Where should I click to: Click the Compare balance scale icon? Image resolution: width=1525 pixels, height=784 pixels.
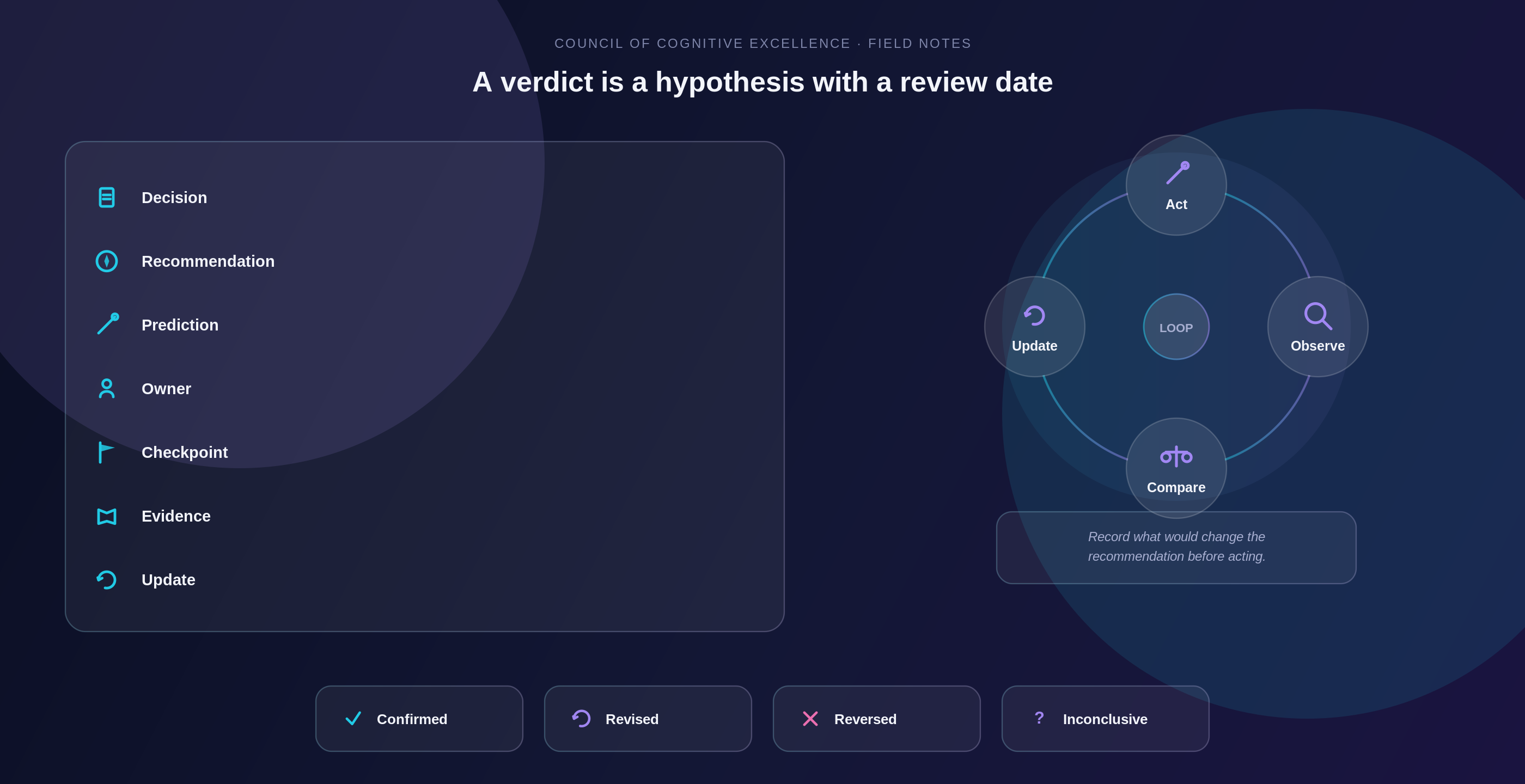pos(1176,457)
